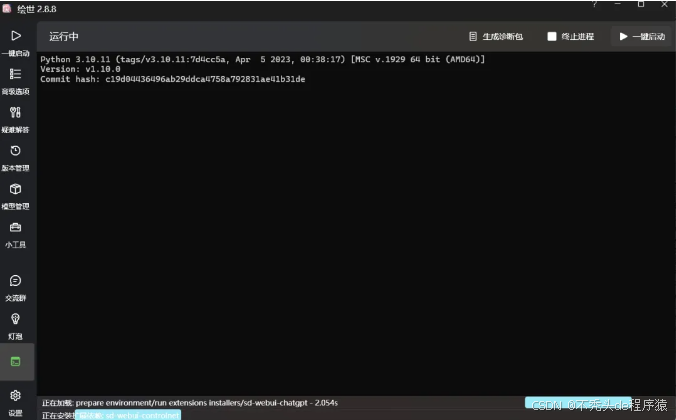Viewport: 676px width, 420px height.
Task: Click the Commit hash console line
Action: (172, 79)
